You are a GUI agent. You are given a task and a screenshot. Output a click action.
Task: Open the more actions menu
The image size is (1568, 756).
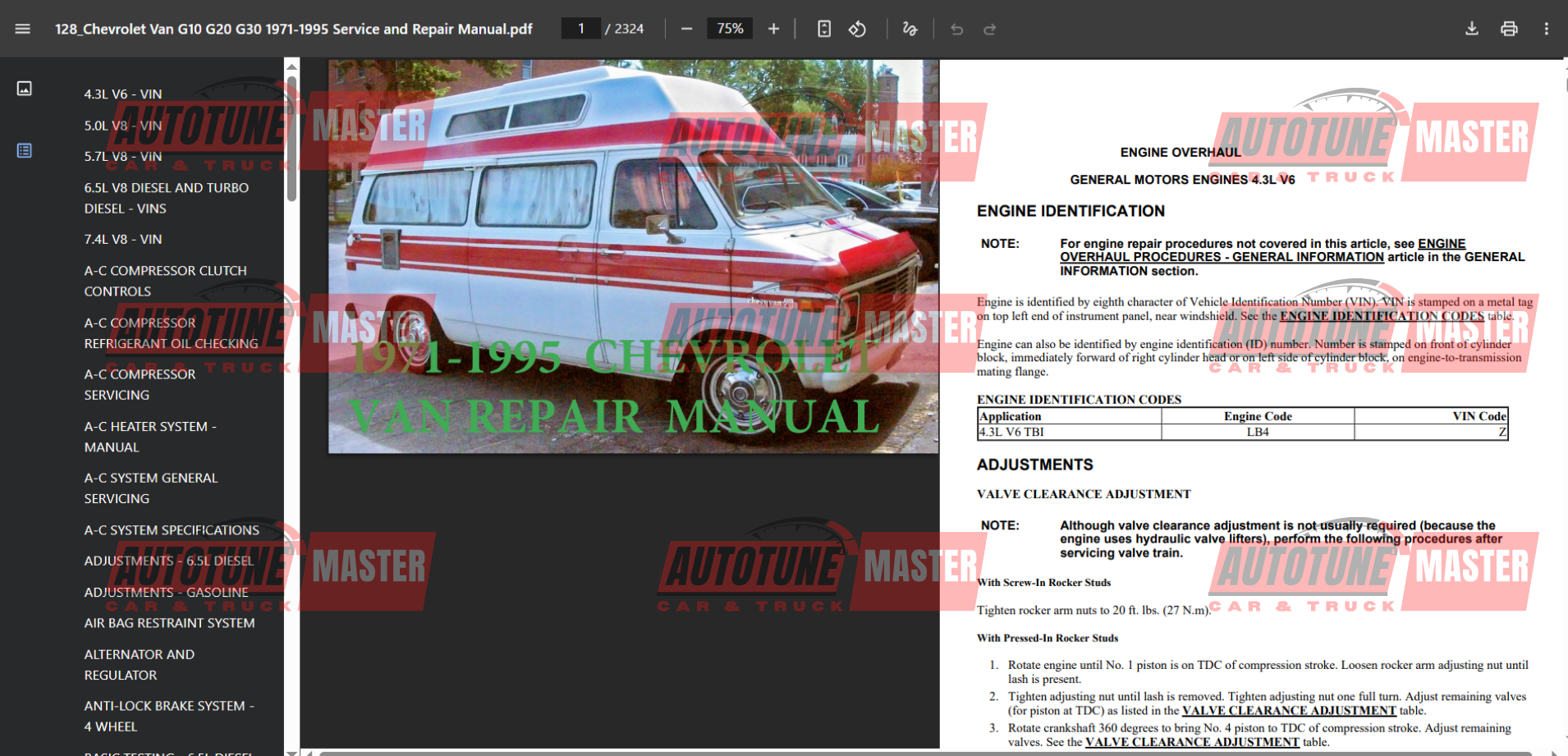click(x=1547, y=29)
